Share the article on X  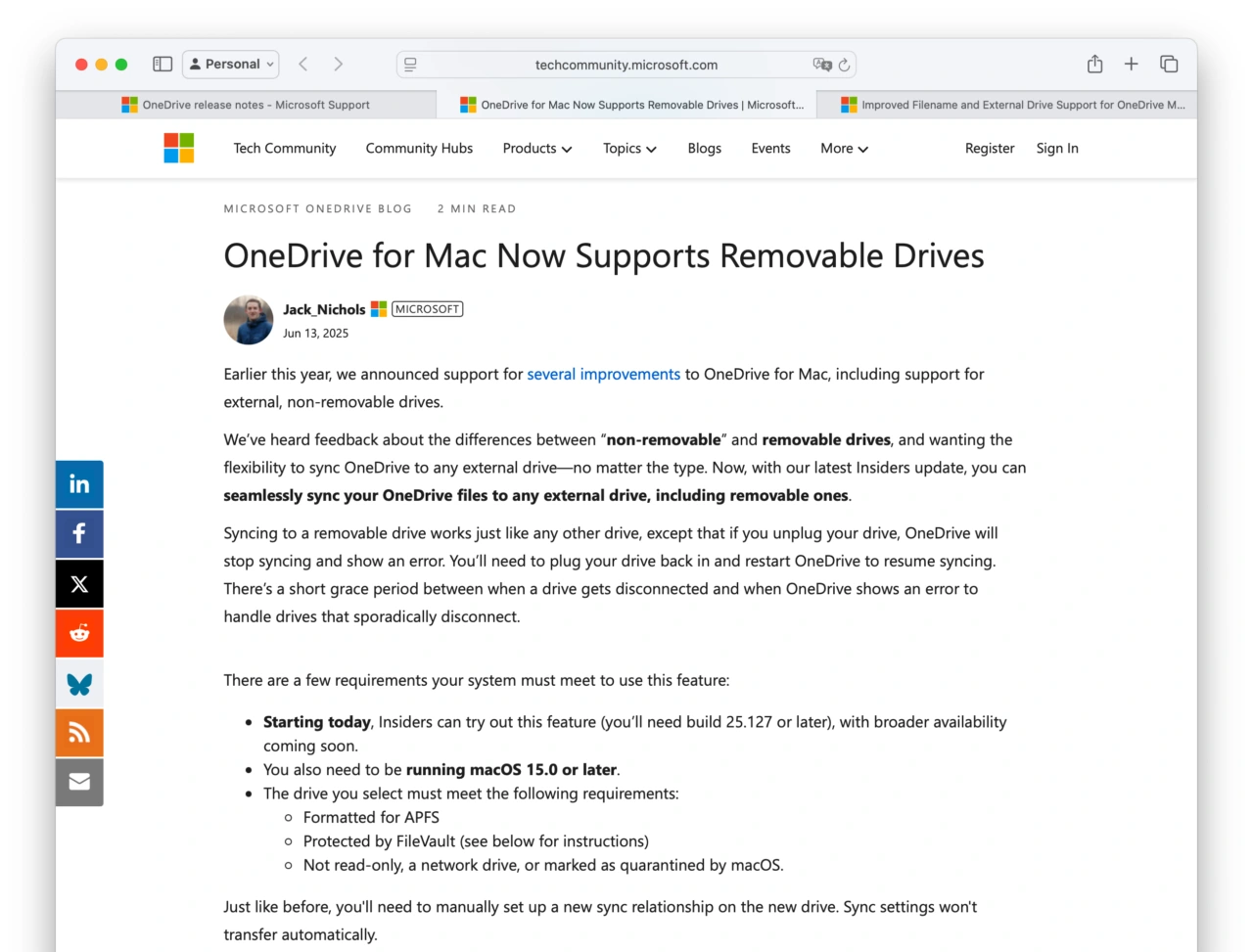pos(79,583)
